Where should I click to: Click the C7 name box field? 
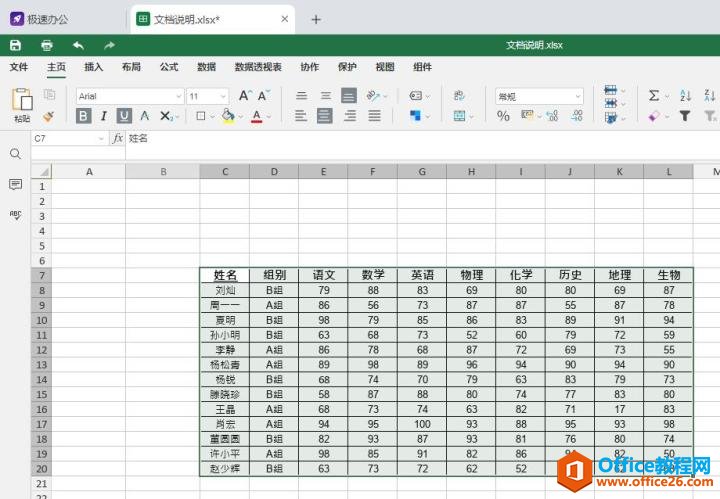coord(65,138)
